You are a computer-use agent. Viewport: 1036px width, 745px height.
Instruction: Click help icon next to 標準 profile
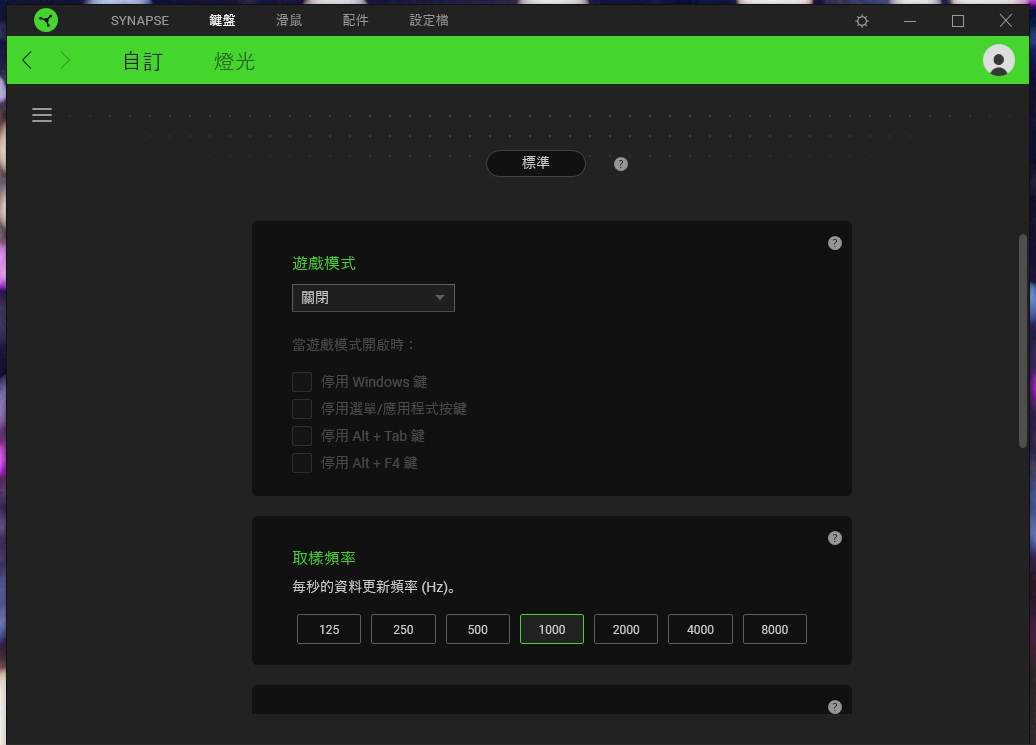click(x=620, y=164)
